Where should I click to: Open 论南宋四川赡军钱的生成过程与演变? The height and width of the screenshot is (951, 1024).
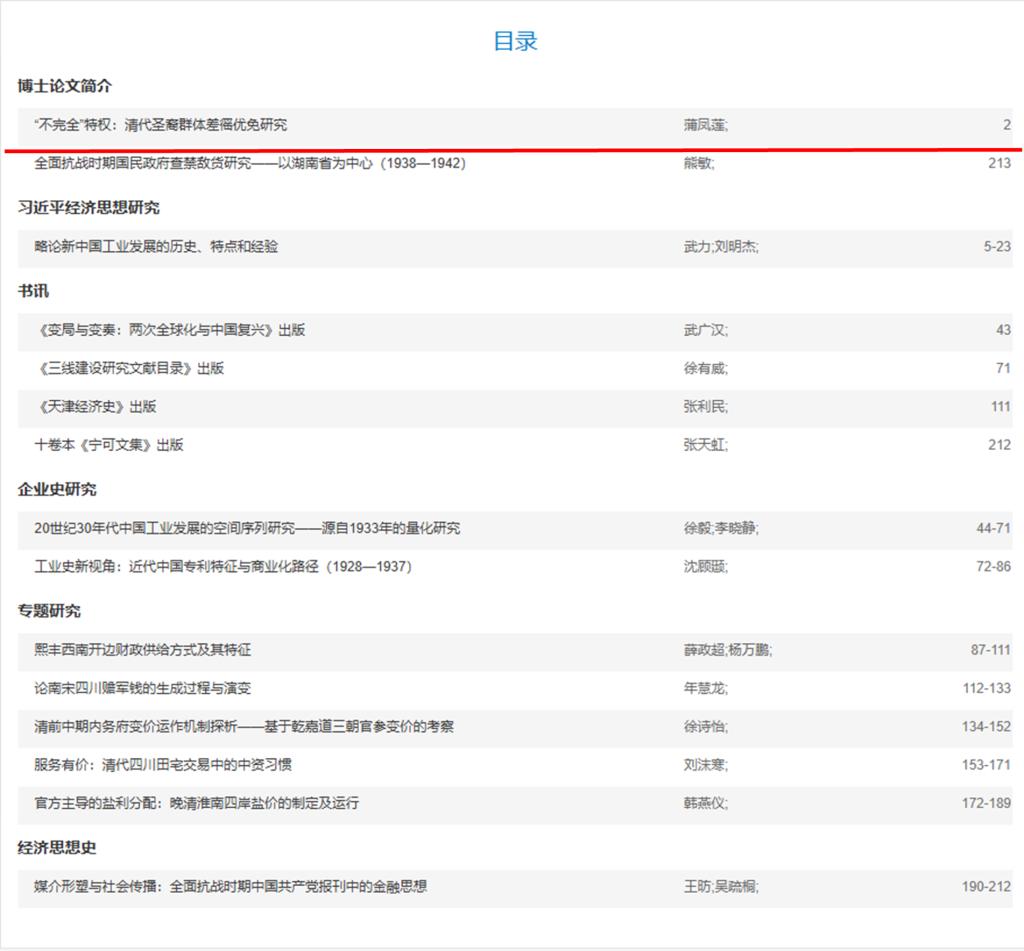[143, 688]
